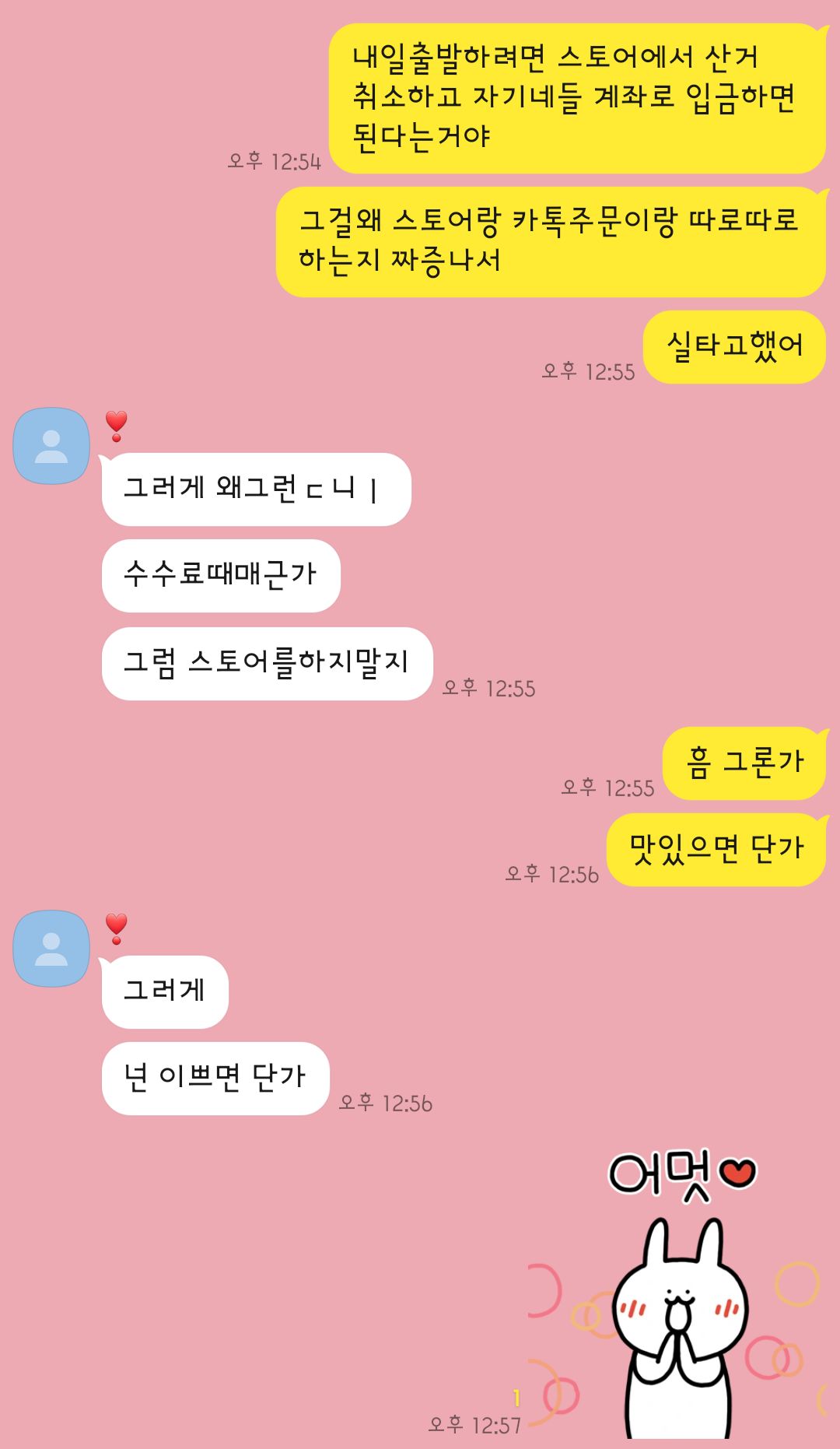
Task: Tap the 오후 12:54 timestamp
Action: (274, 161)
